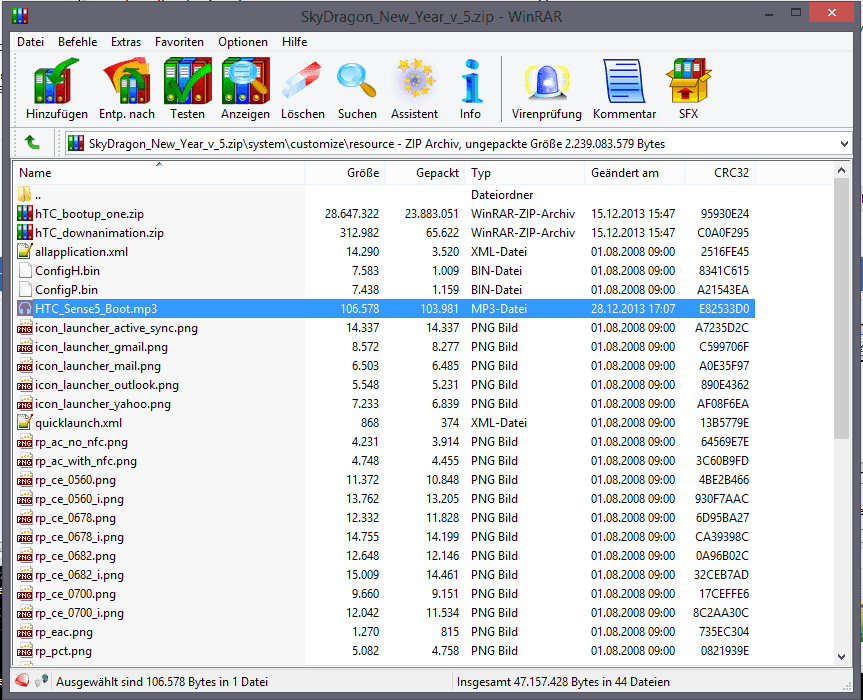Start the Virenprüfung virus scan
The image size is (863, 700).
pos(546,89)
